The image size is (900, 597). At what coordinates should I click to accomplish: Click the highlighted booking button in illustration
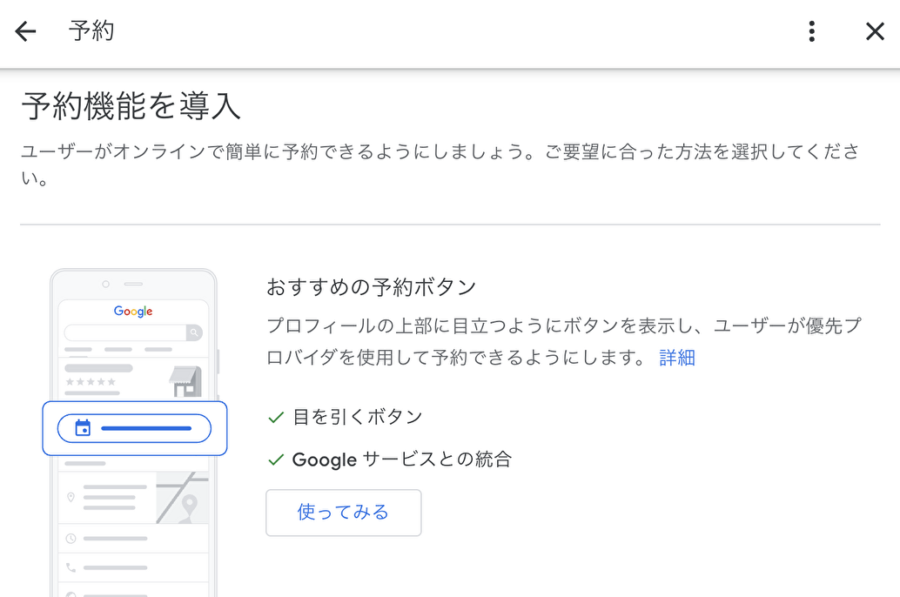coord(135,428)
